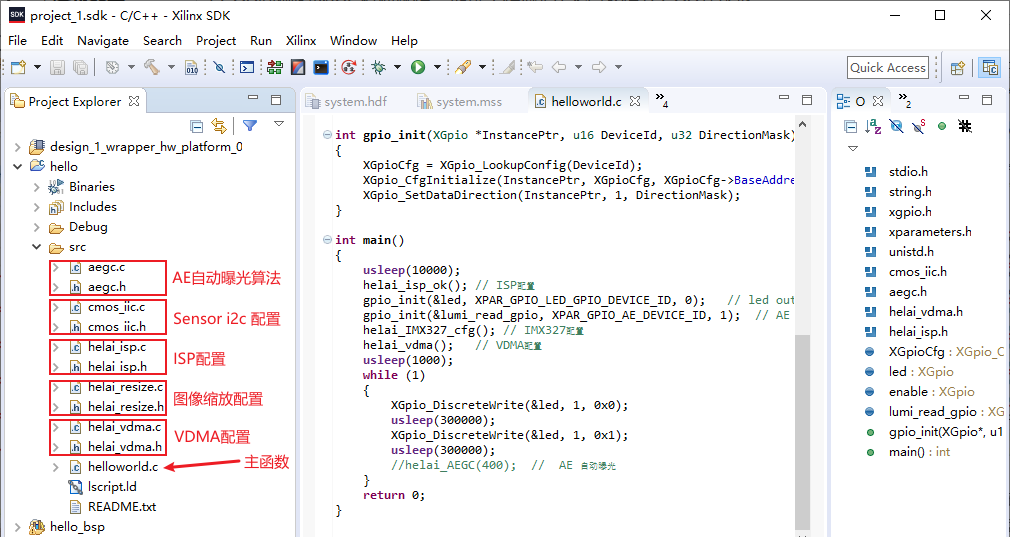
Task: Click the editor vertical scrollbar thumb
Action: pyautogui.click(x=802, y=430)
